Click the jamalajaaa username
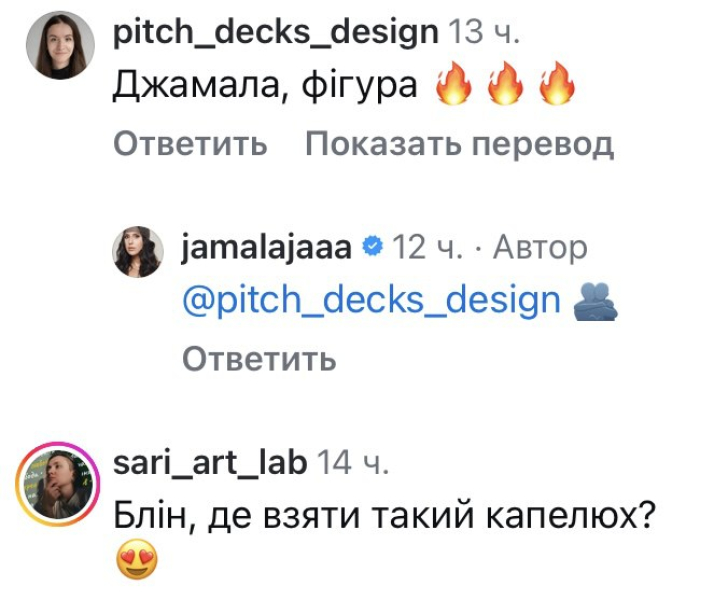714x600 pixels. click(x=266, y=248)
